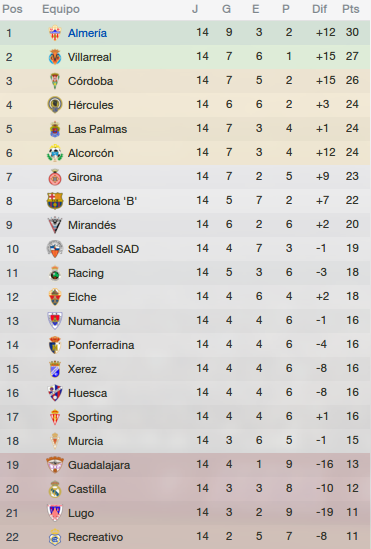Click the Pos column header
This screenshot has height=549, width=371.
coord(12,9)
